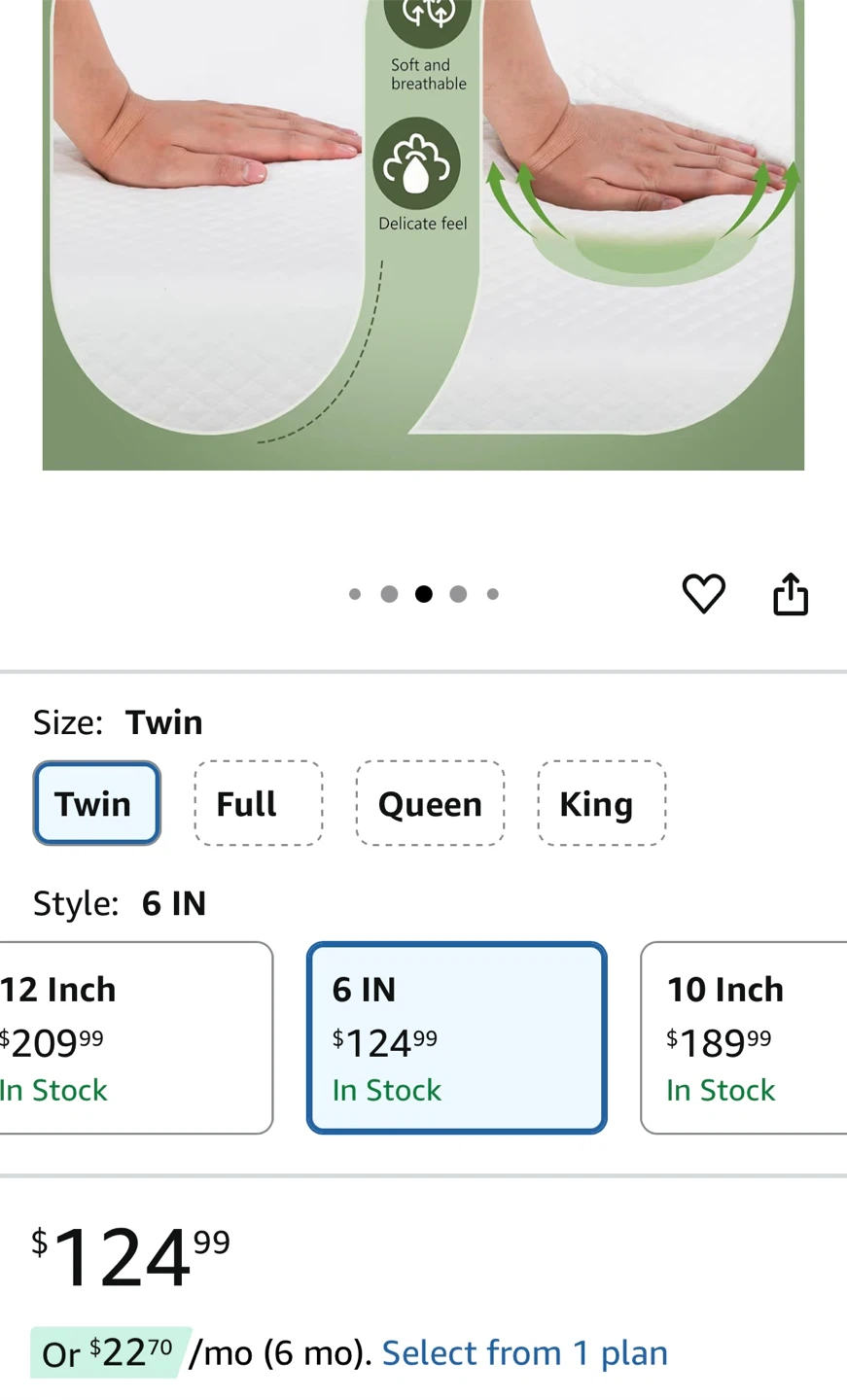Open 'Select from 1 plan' link
847x1400 pixels.
(x=524, y=1352)
